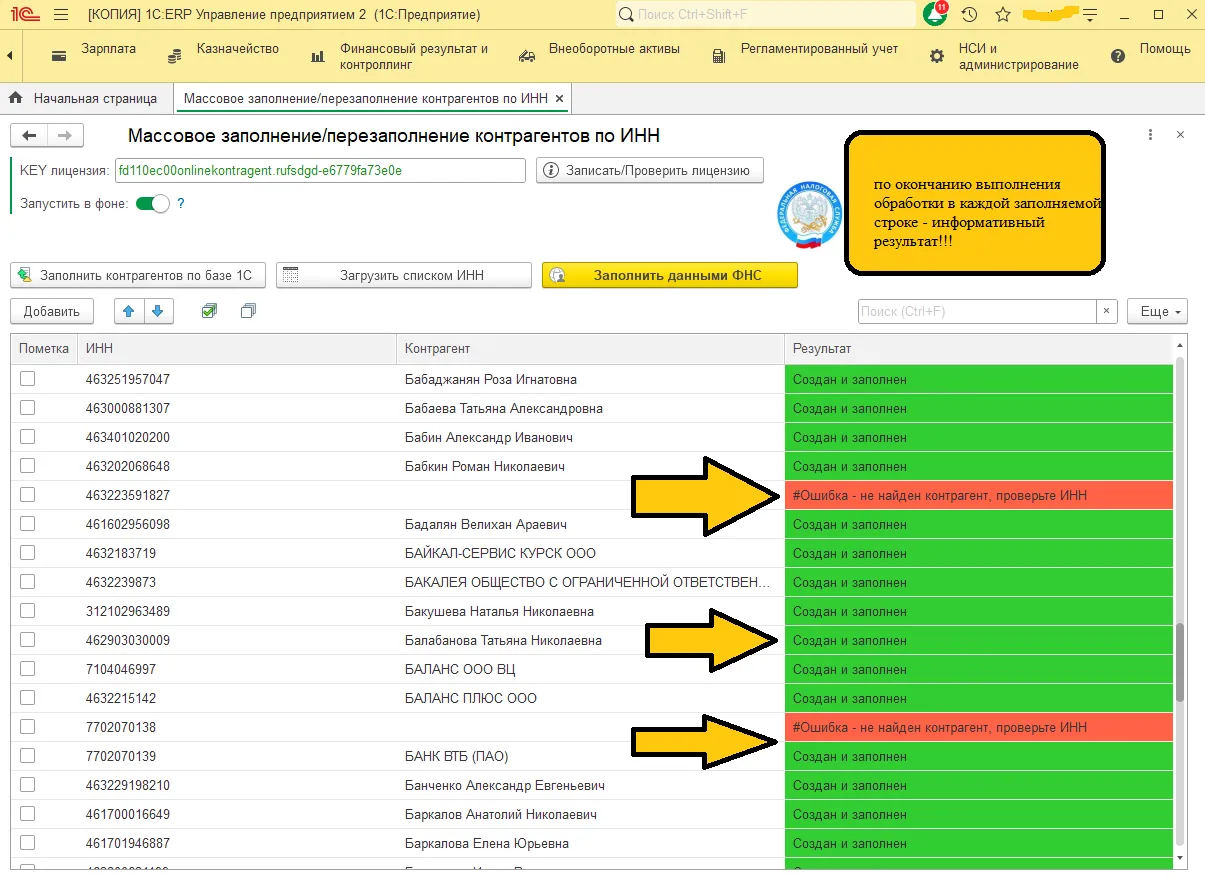Go forward with the right arrow button
Screen dimensions: 1205x879
pyautogui.click(x=65, y=136)
